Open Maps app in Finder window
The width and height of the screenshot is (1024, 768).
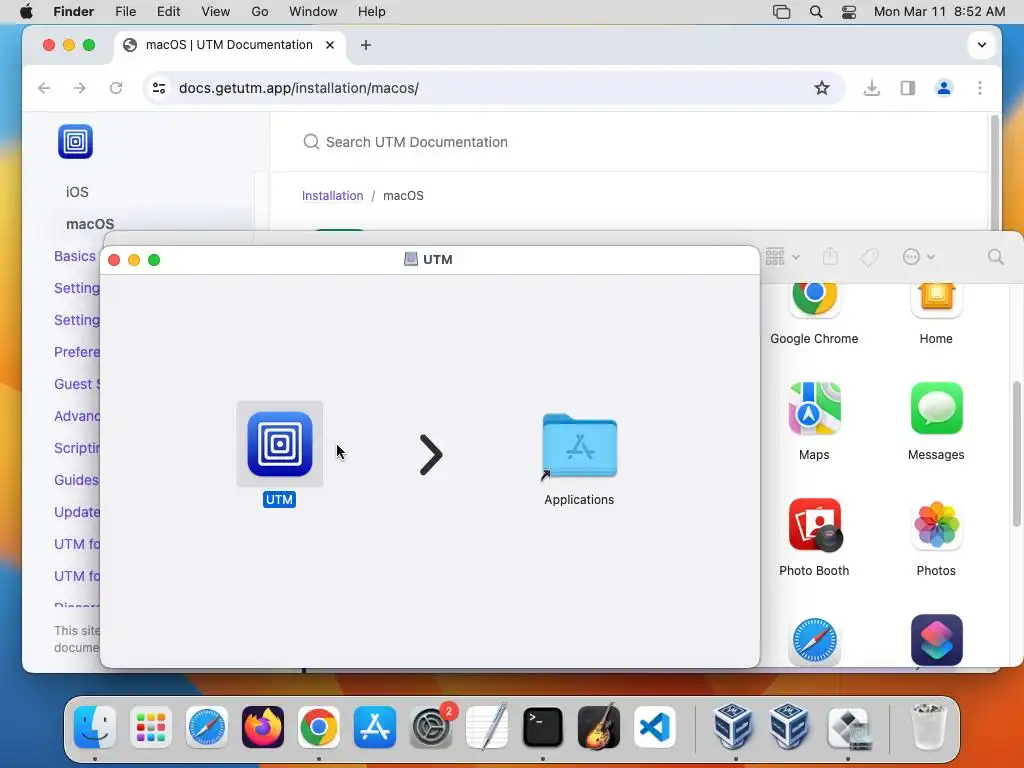pyautogui.click(x=814, y=409)
